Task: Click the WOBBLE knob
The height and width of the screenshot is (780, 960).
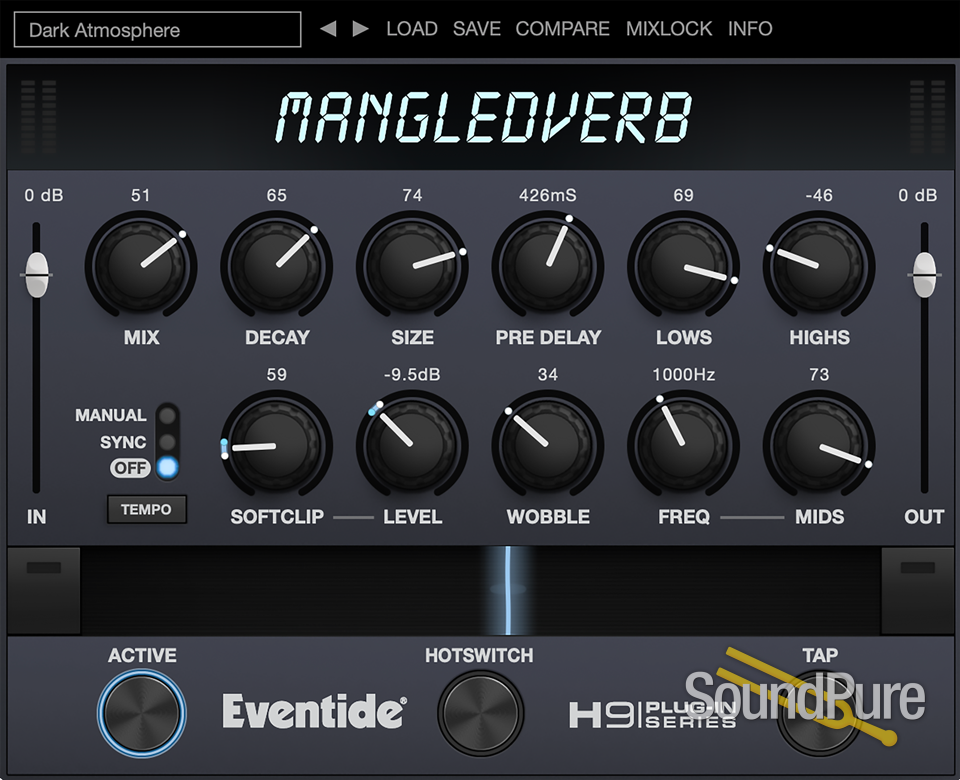Action: 548,444
